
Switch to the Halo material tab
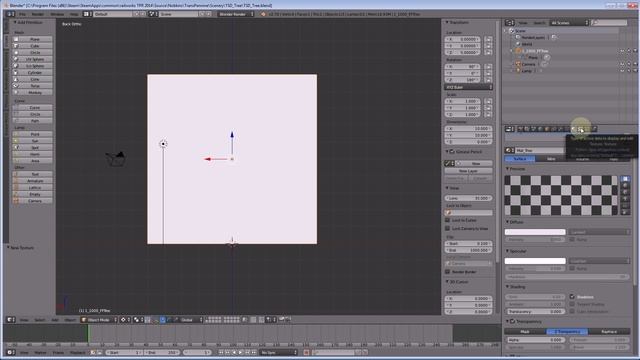pos(613,159)
